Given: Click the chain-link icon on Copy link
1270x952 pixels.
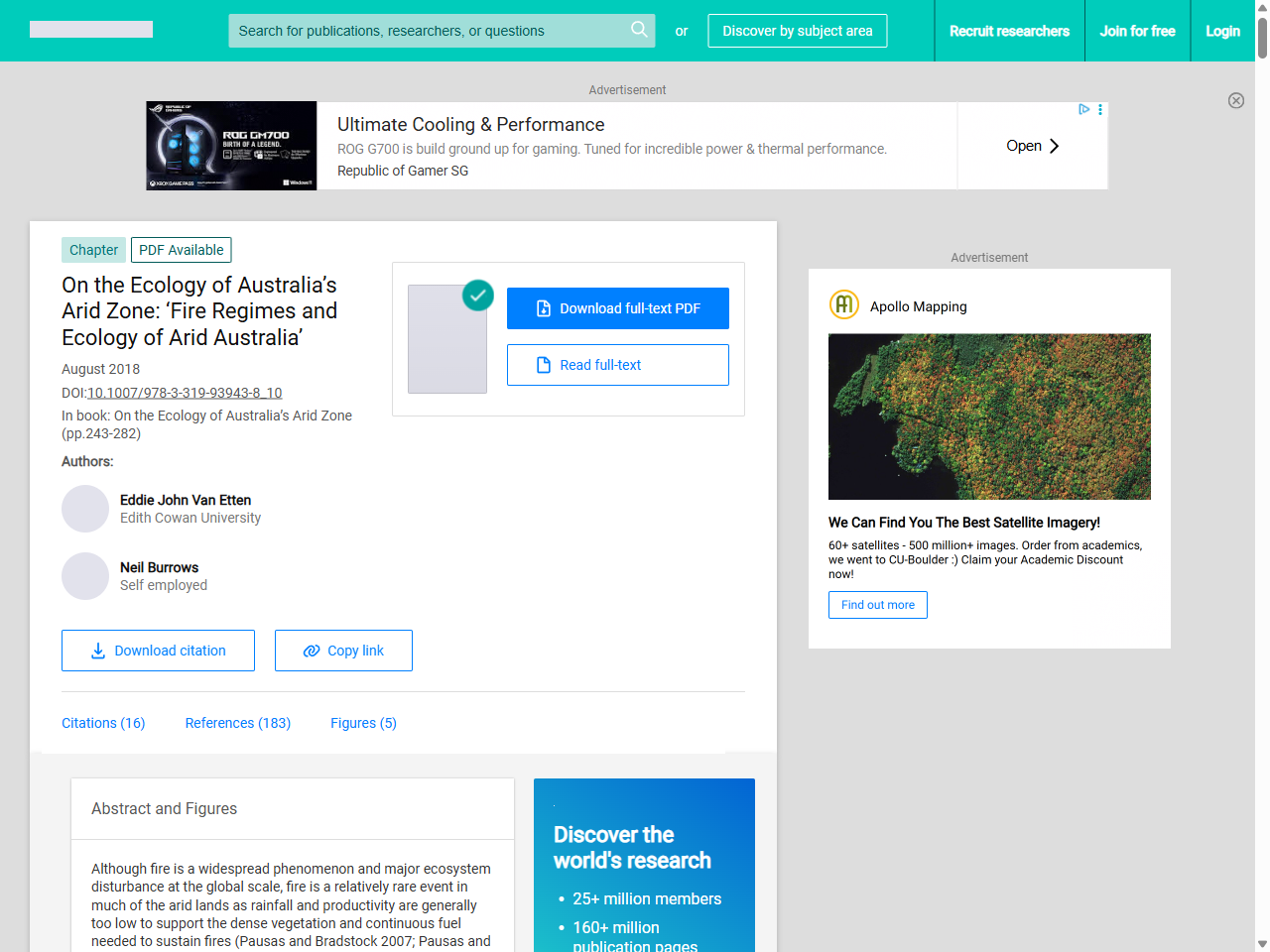Looking at the screenshot, I should 309,651.
